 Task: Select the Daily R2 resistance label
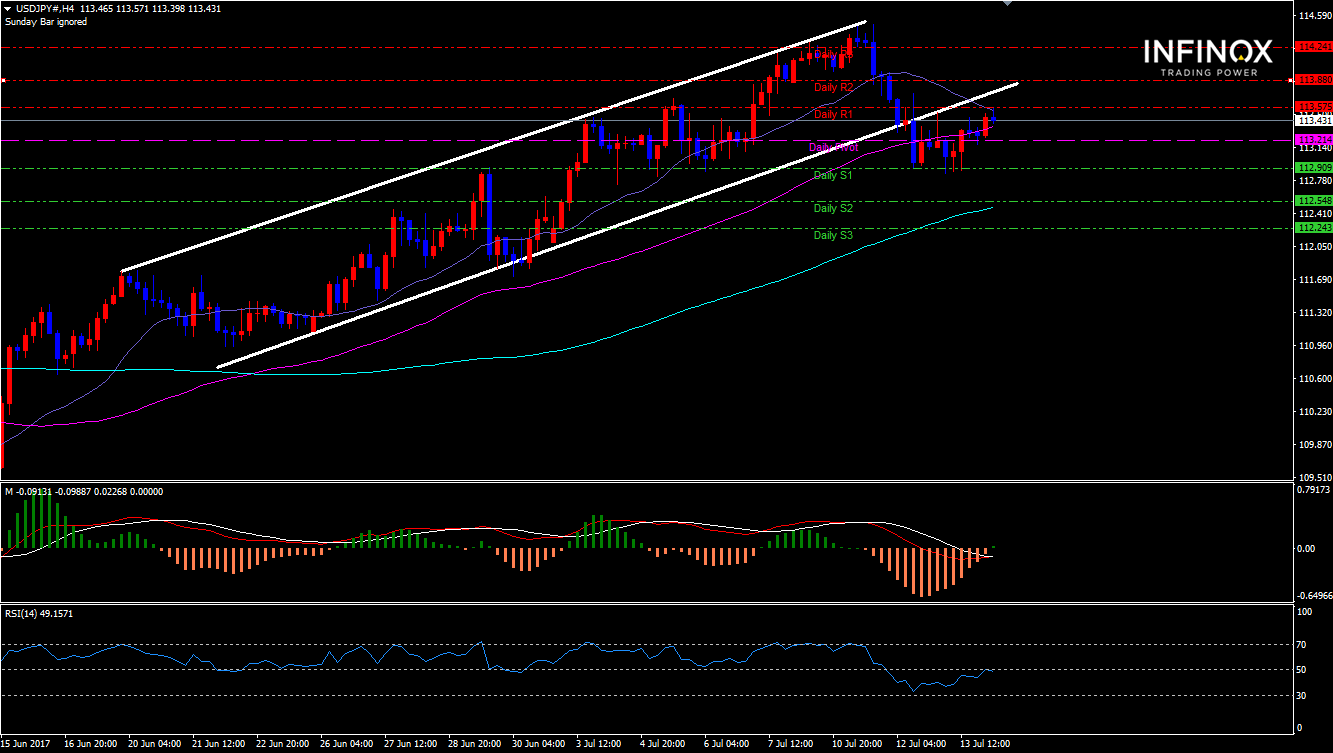point(833,88)
